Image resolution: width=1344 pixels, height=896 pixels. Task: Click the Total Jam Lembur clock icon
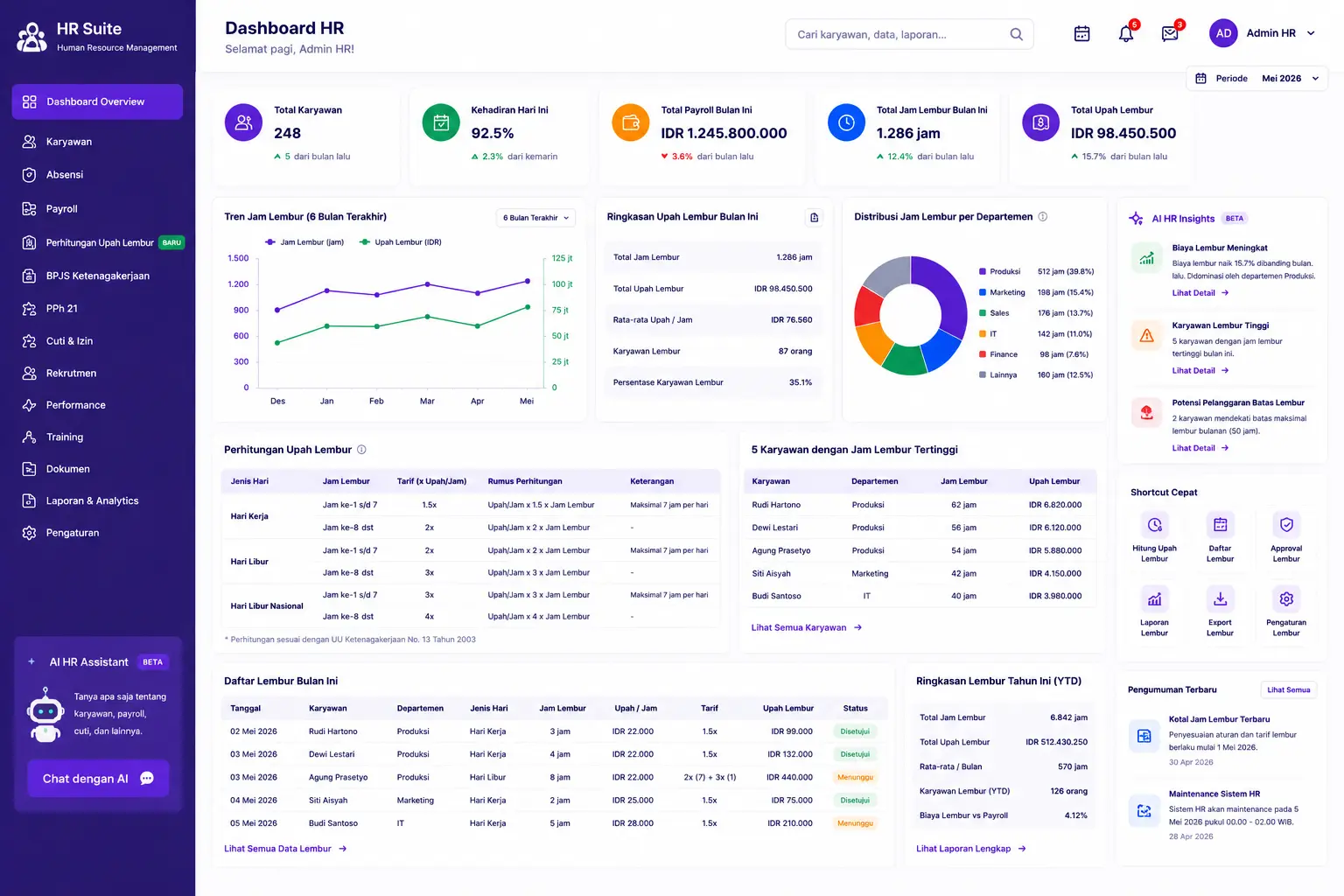click(x=846, y=122)
